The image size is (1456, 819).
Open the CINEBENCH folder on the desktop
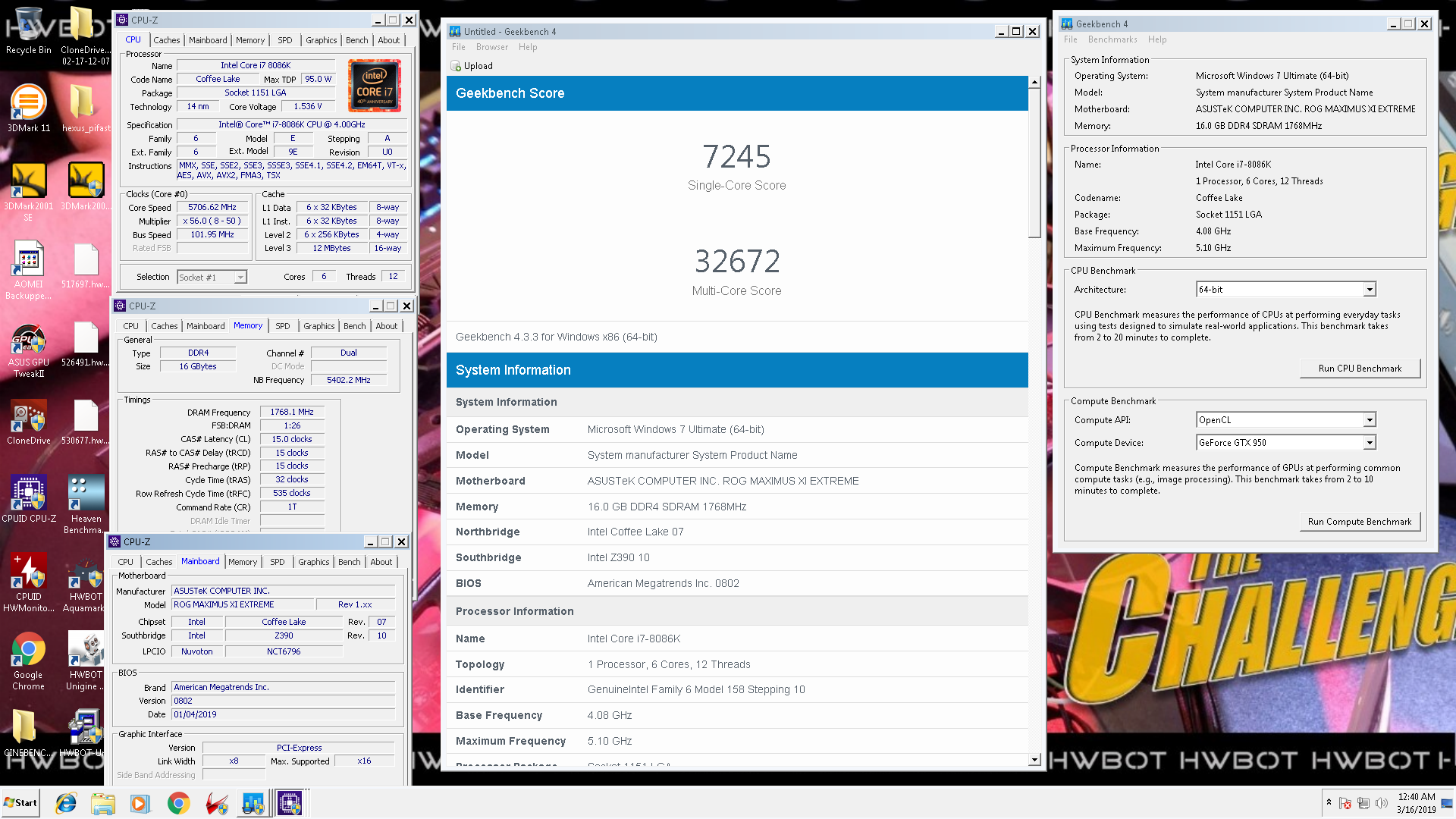click(x=29, y=733)
